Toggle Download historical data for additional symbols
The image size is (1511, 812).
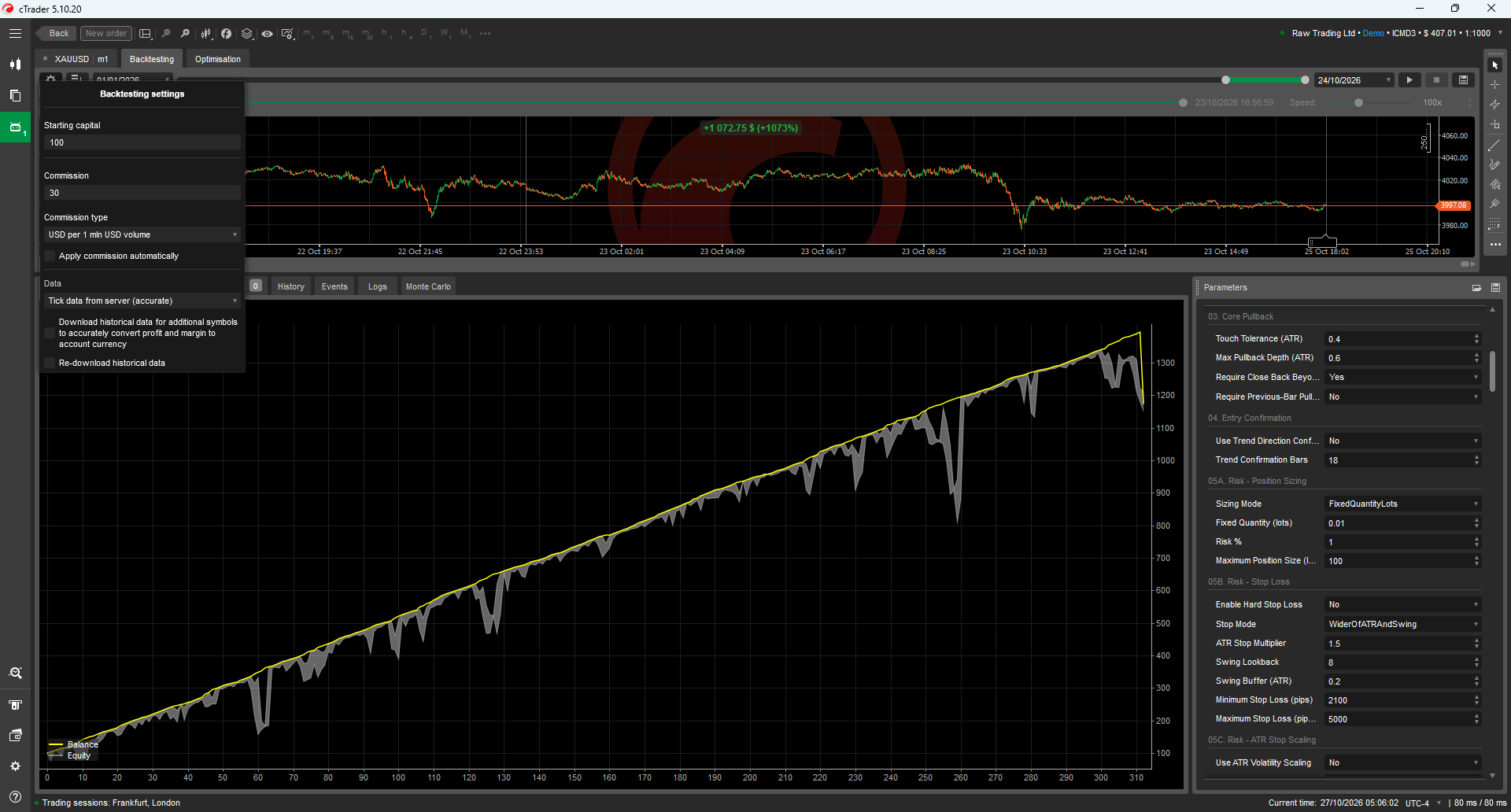point(50,333)
